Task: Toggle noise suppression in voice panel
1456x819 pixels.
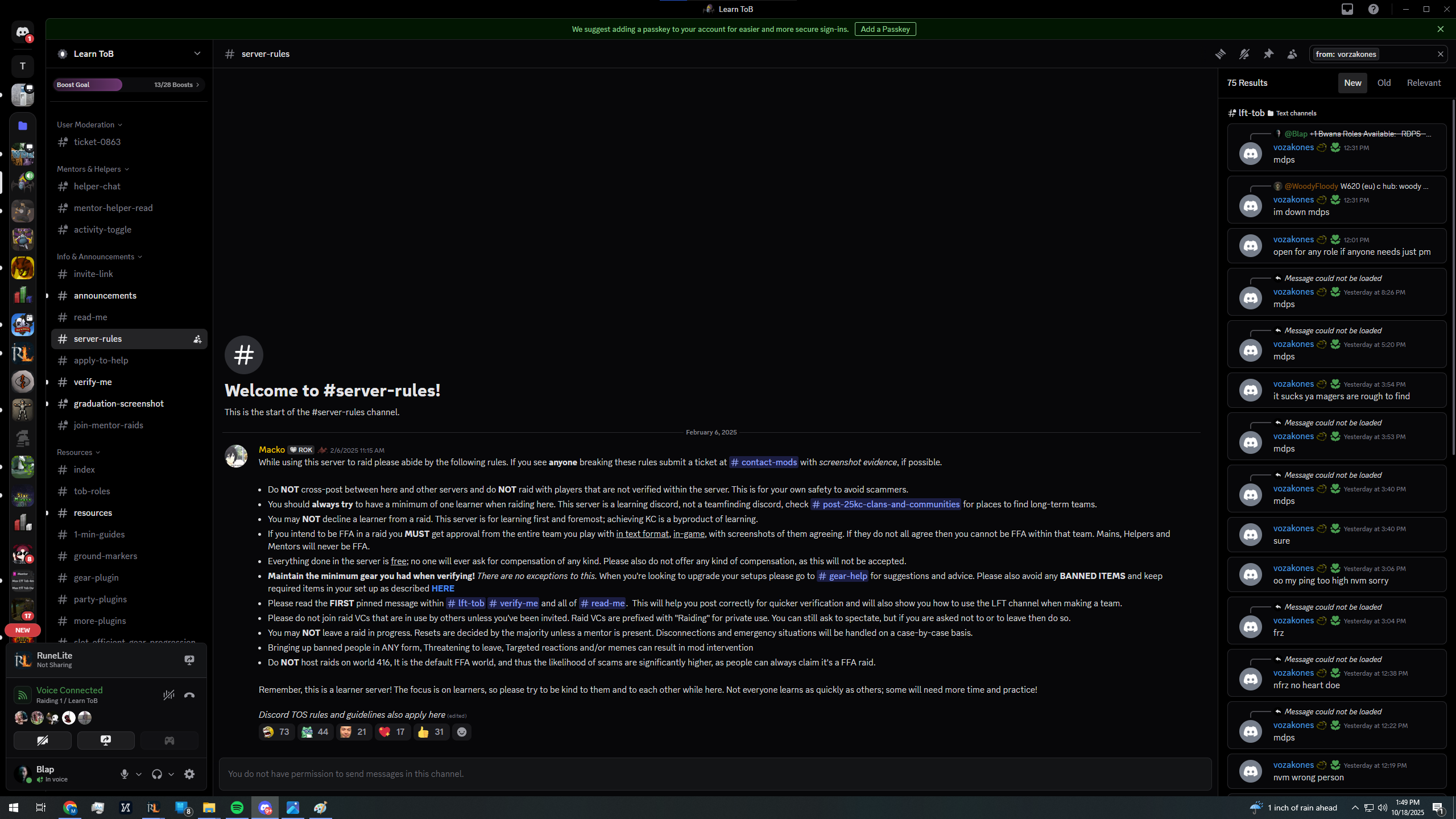Action: 169,695
